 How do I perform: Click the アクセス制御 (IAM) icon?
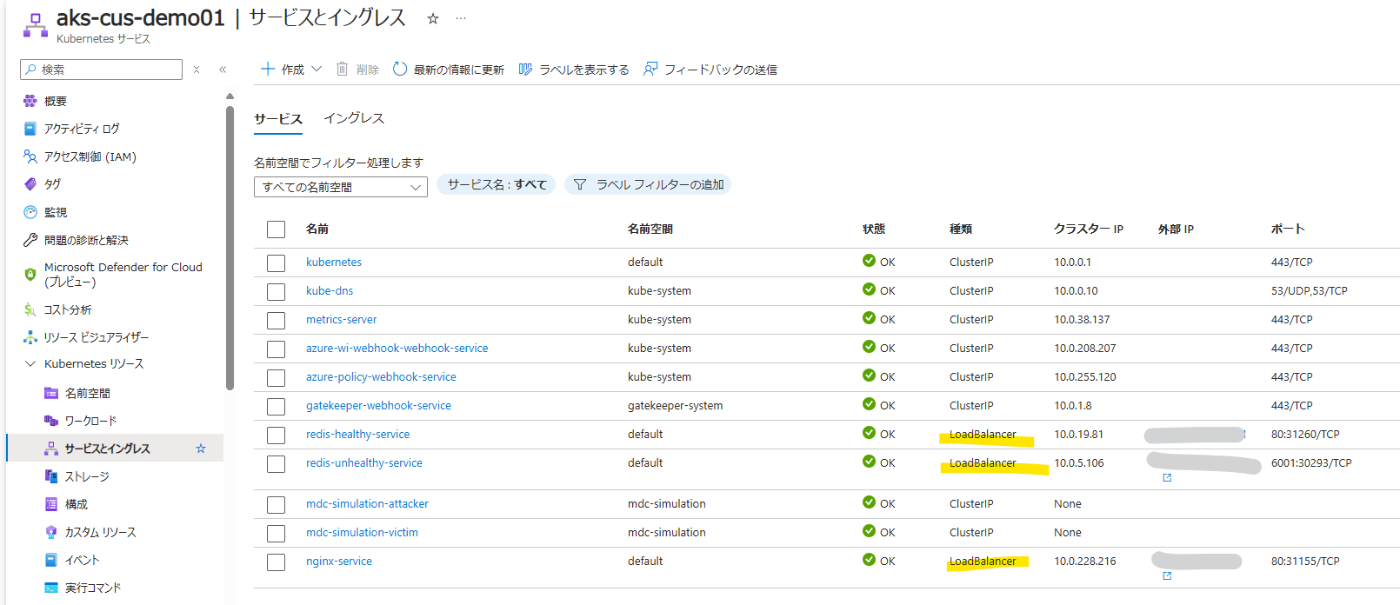click(x=30, y=157)
